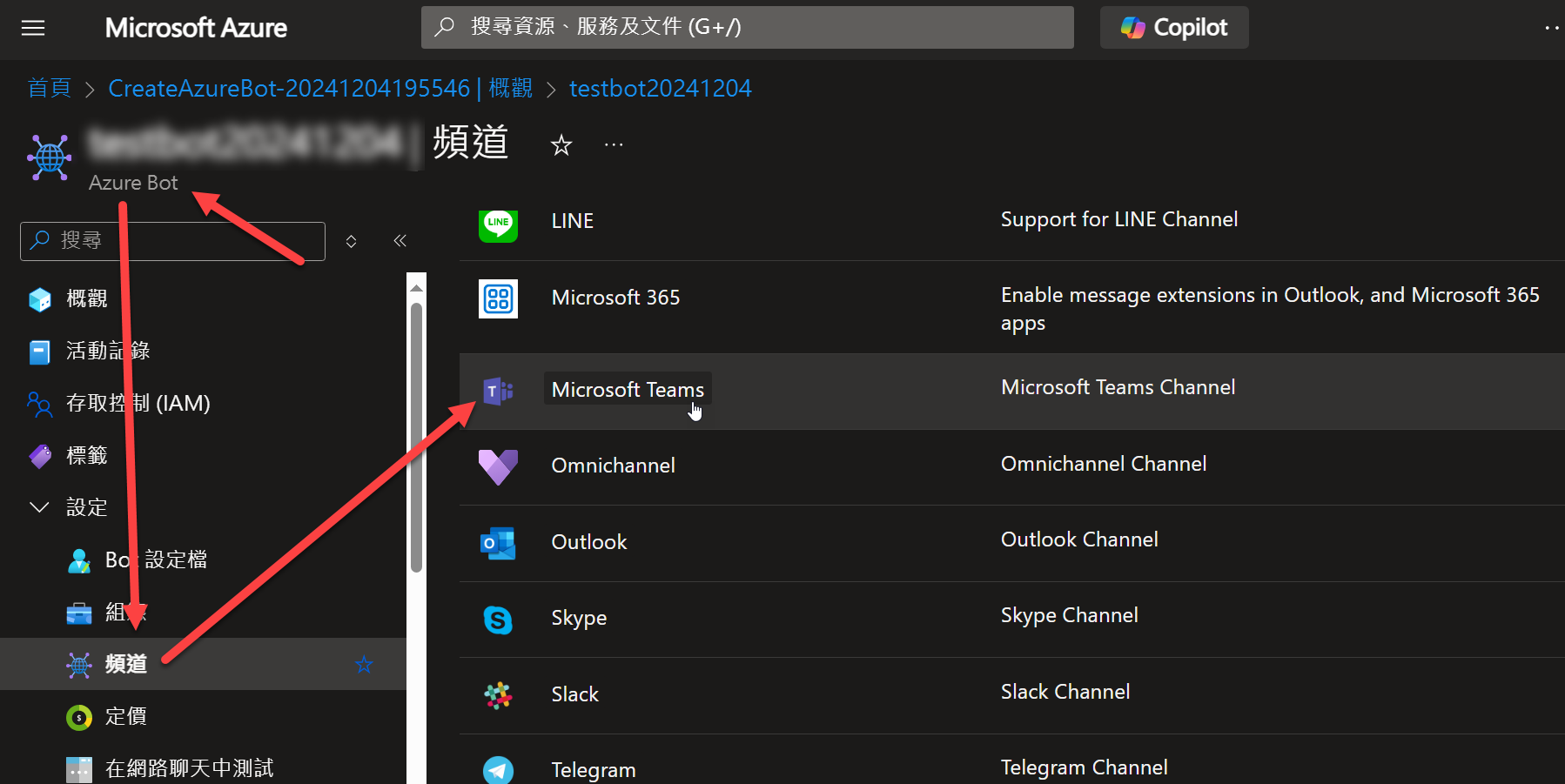Click the purple 標籤 tag icon
The height and width of the screenshot is (784, 1565).
tap(40, 456)
